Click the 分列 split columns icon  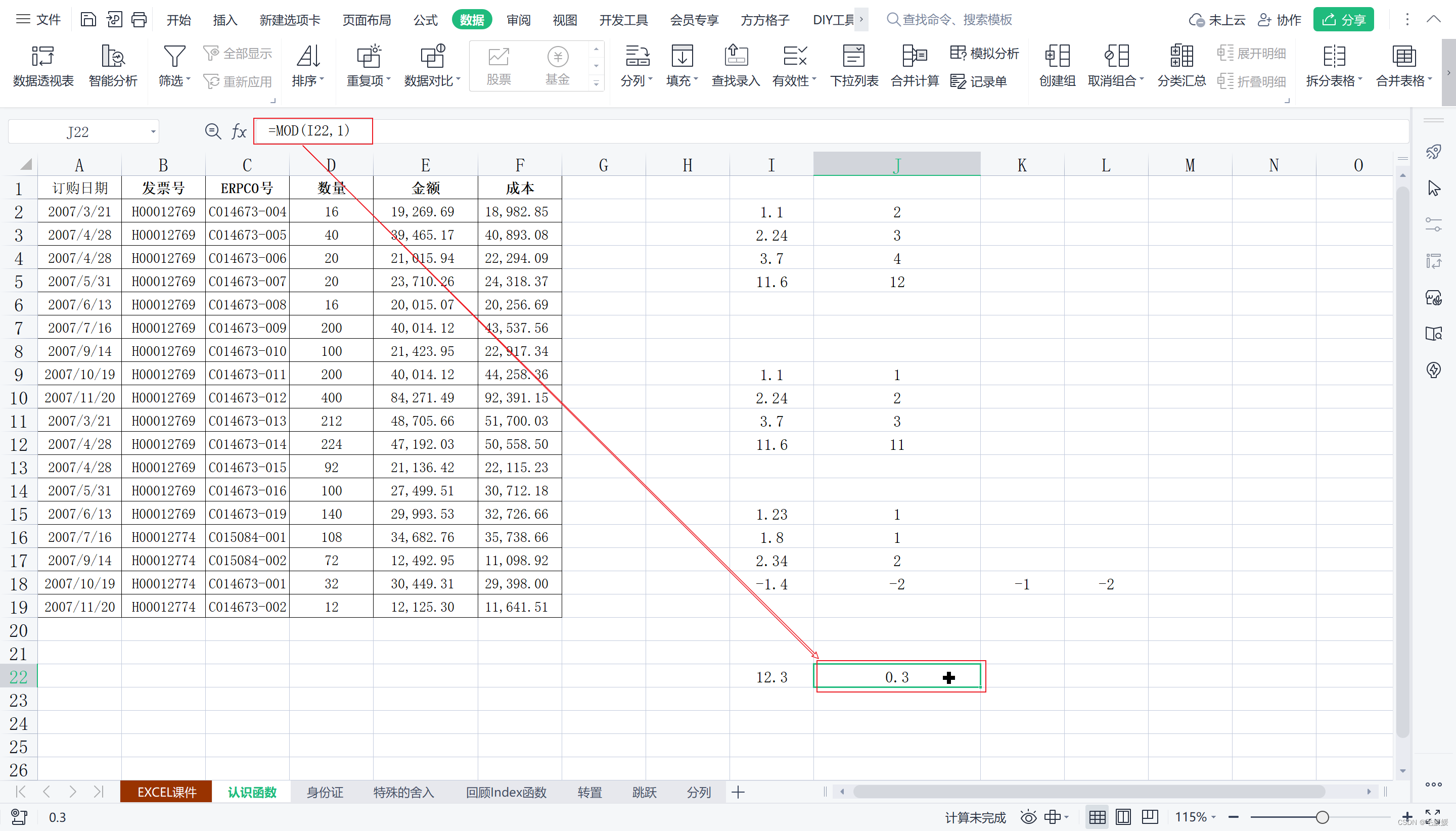(x=637, y=56)
